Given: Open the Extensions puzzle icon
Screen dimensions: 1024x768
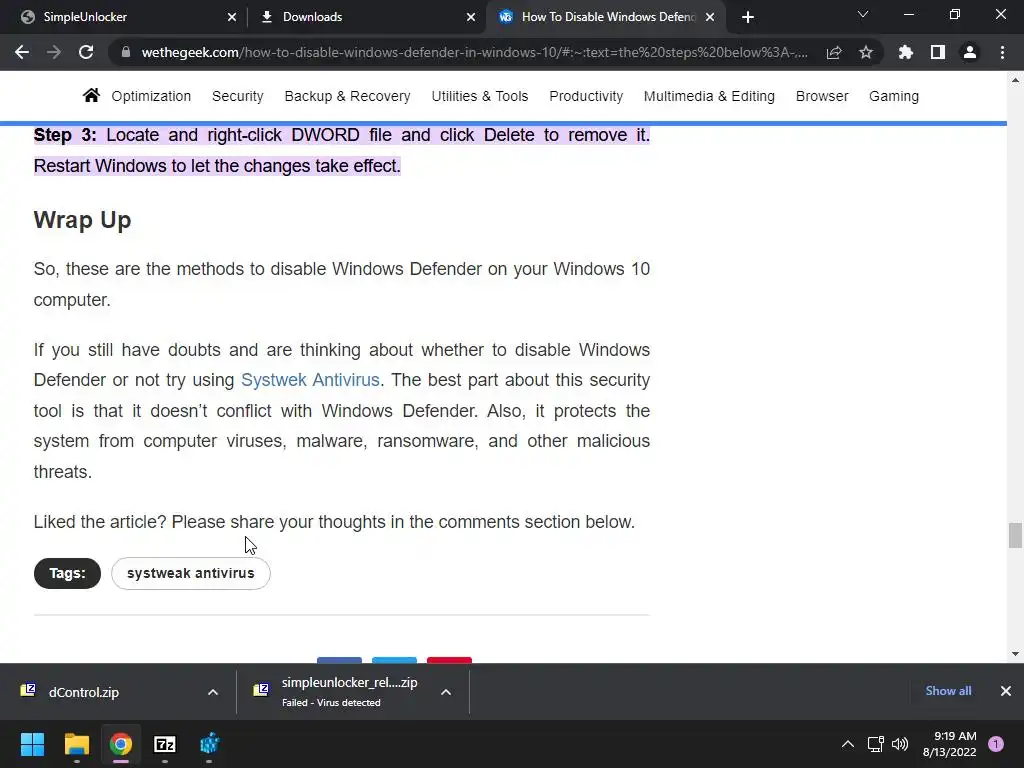Looking at the screenshot, I should click(x=906, y=52).
